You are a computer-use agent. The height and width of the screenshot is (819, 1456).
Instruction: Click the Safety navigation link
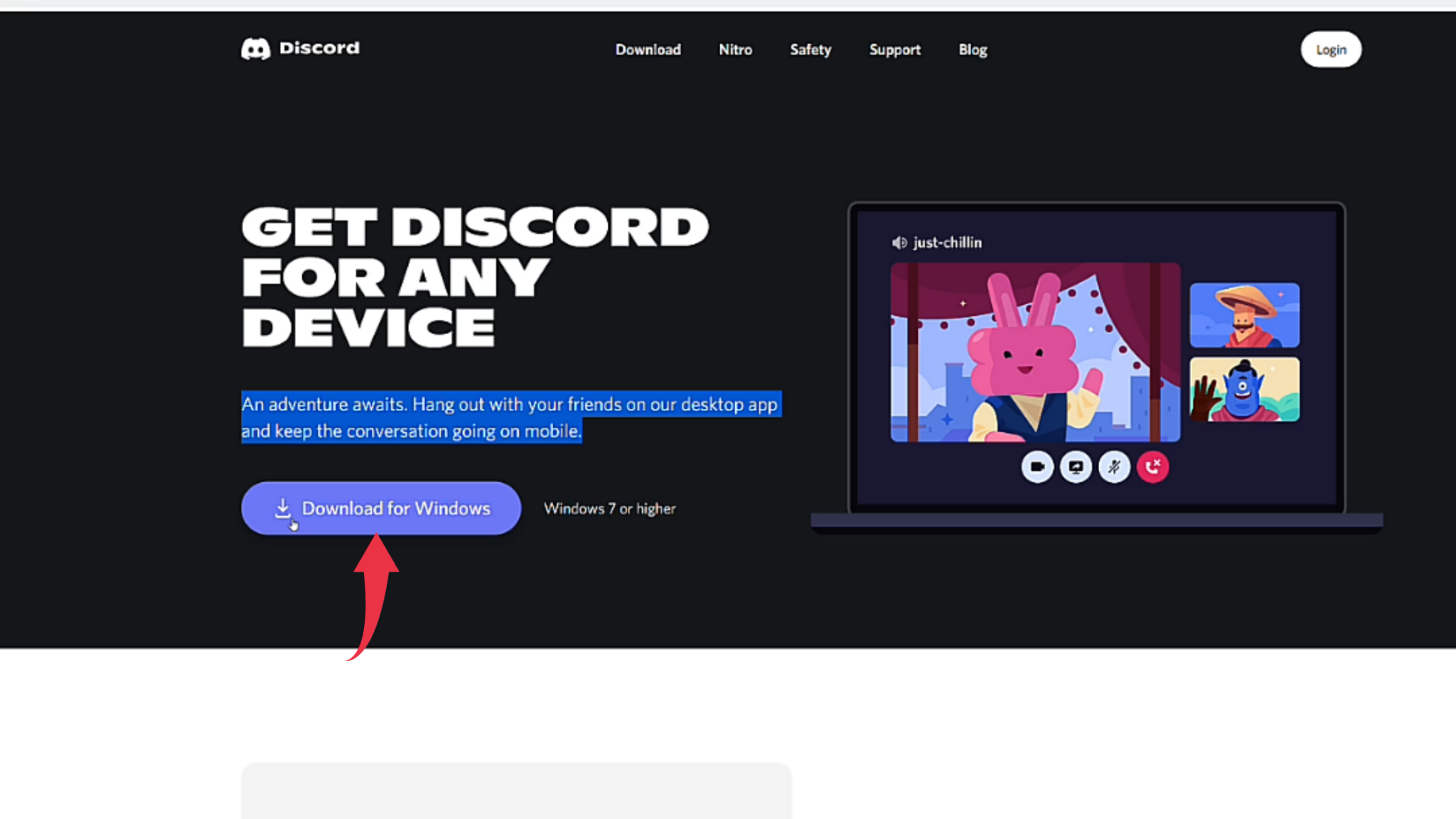[x=811, y=49]
